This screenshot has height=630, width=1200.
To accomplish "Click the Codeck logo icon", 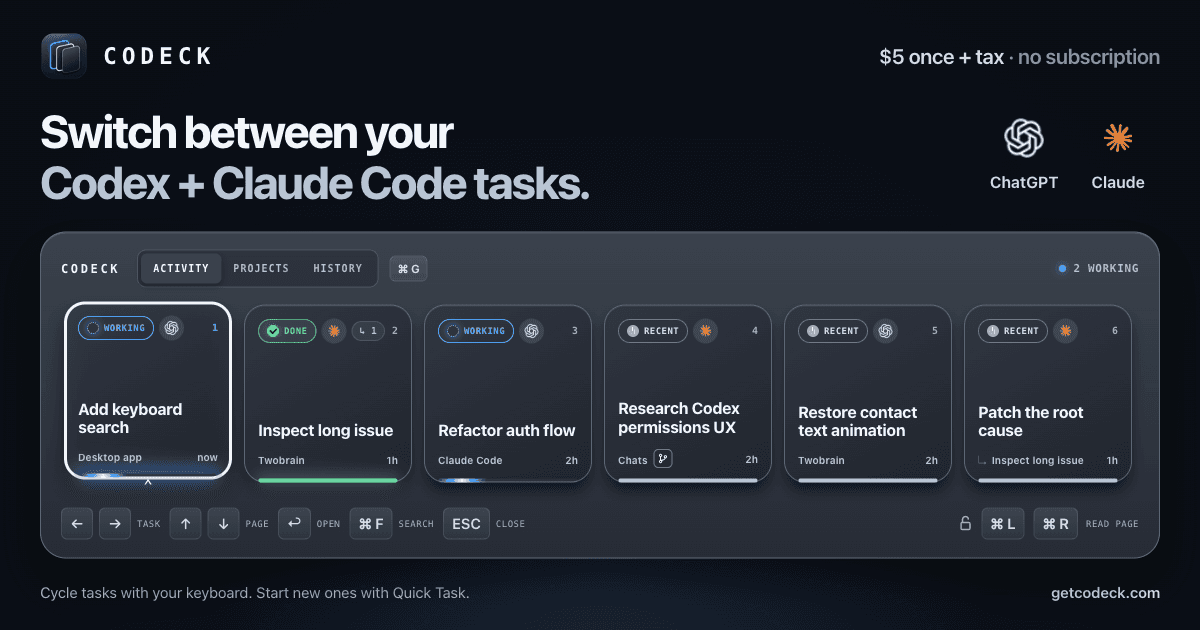I will tap(64, 56).
